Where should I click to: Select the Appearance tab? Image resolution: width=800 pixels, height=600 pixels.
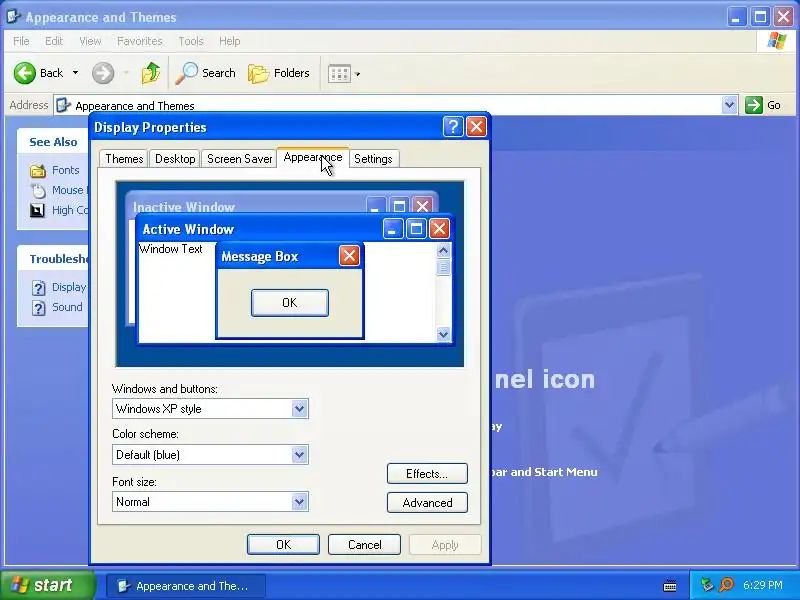(x=313, y=157)
